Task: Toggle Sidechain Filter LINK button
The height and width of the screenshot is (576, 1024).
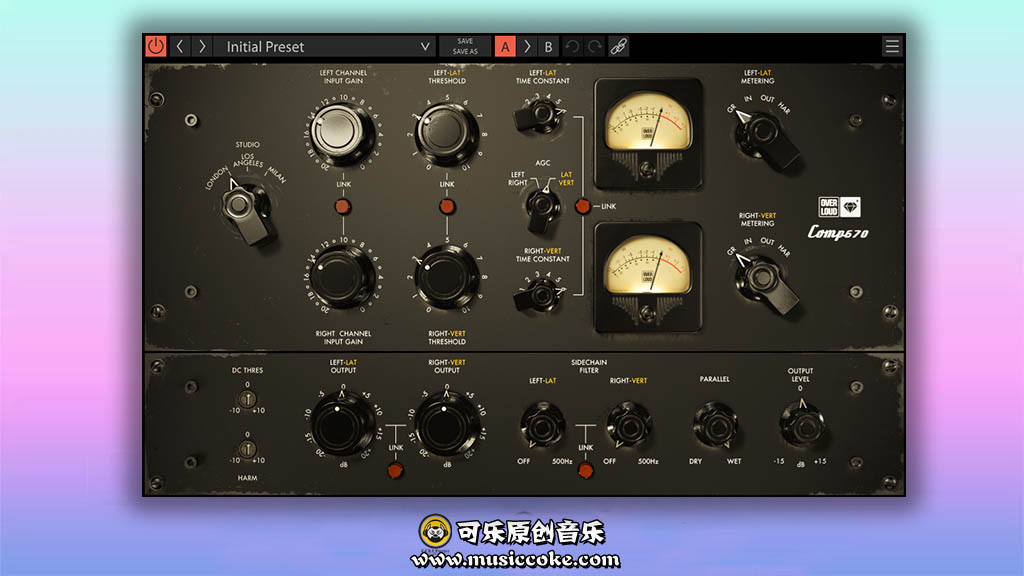Action: 585,470
